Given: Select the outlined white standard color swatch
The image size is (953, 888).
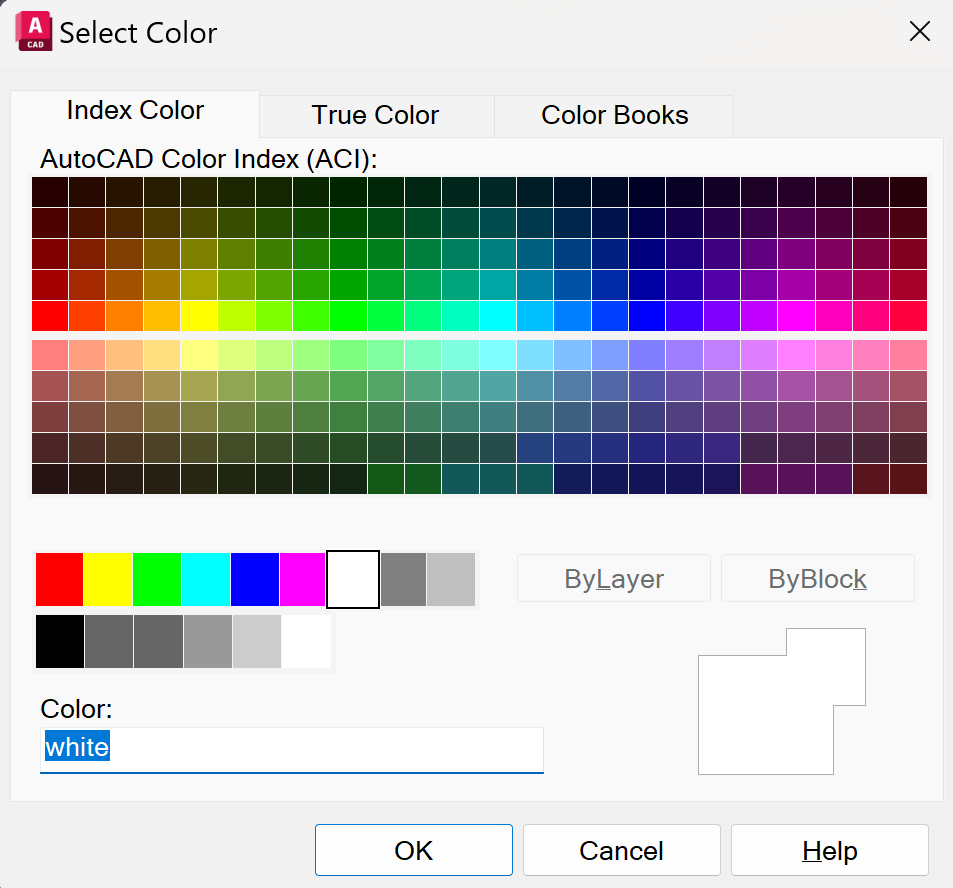Looking at the screenshot, I should pyautogui.click(x=353, y=579).
